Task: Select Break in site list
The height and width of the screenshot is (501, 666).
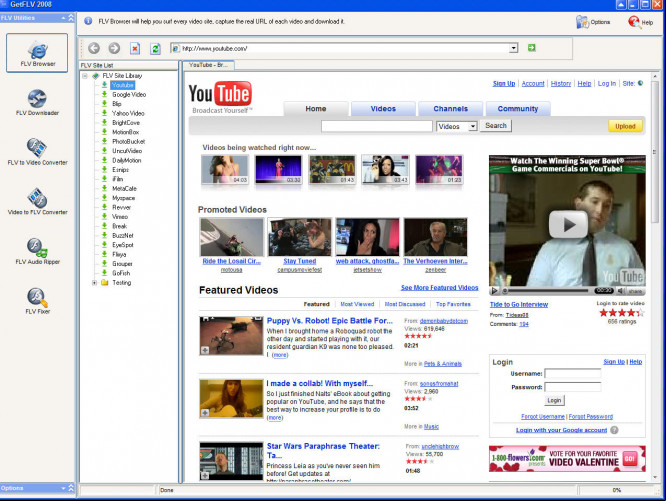Action: 119,226
